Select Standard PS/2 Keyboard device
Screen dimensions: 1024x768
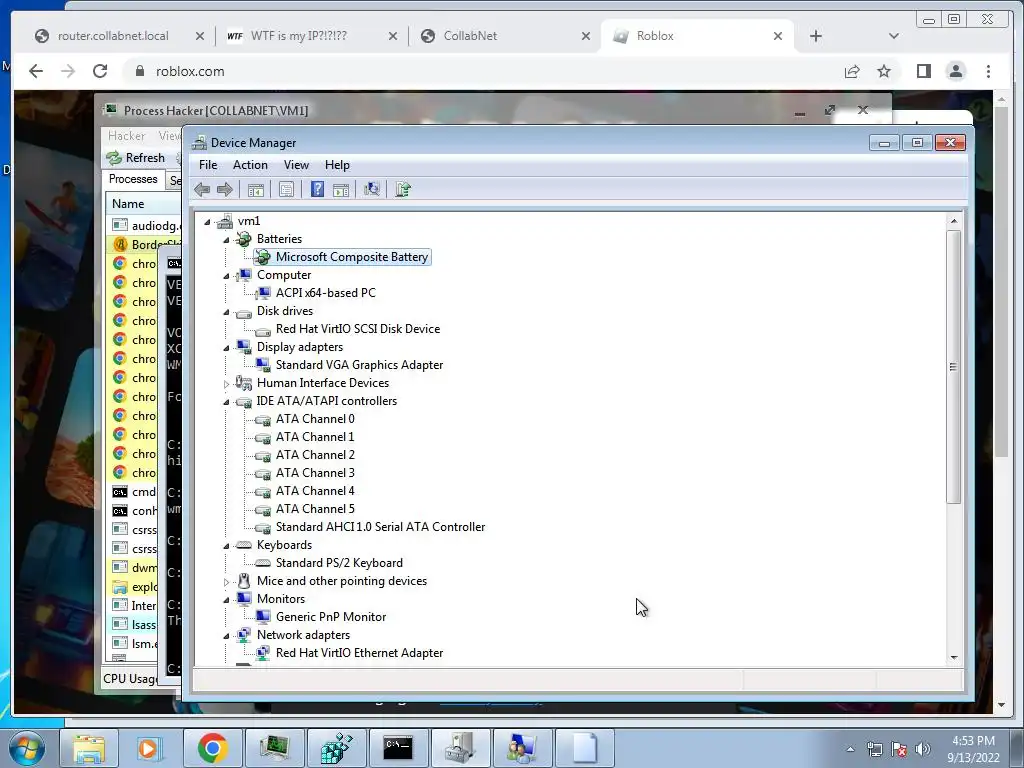click(x=339, y=562)
